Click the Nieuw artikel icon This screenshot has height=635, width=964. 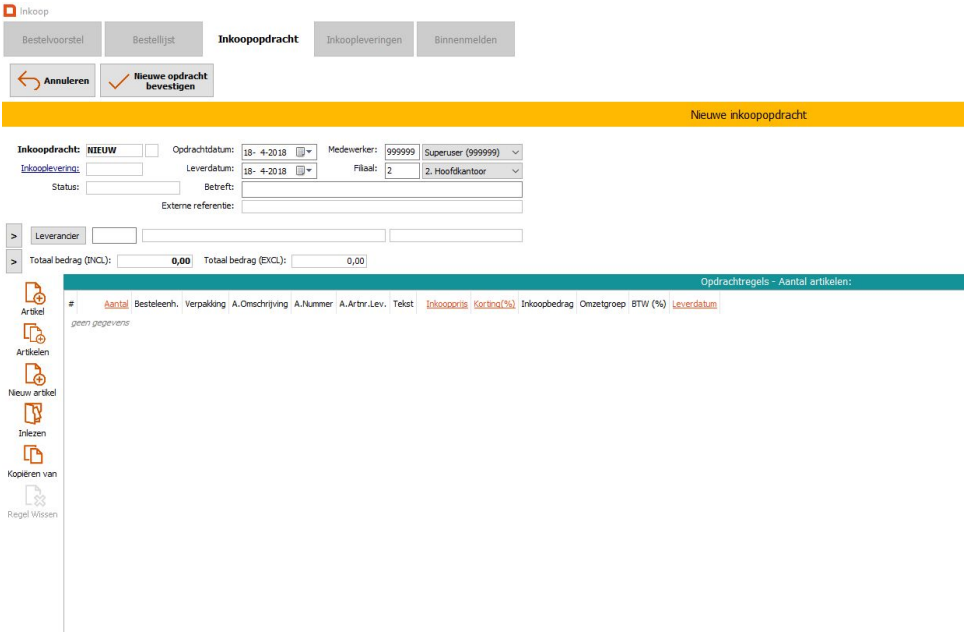33,375
